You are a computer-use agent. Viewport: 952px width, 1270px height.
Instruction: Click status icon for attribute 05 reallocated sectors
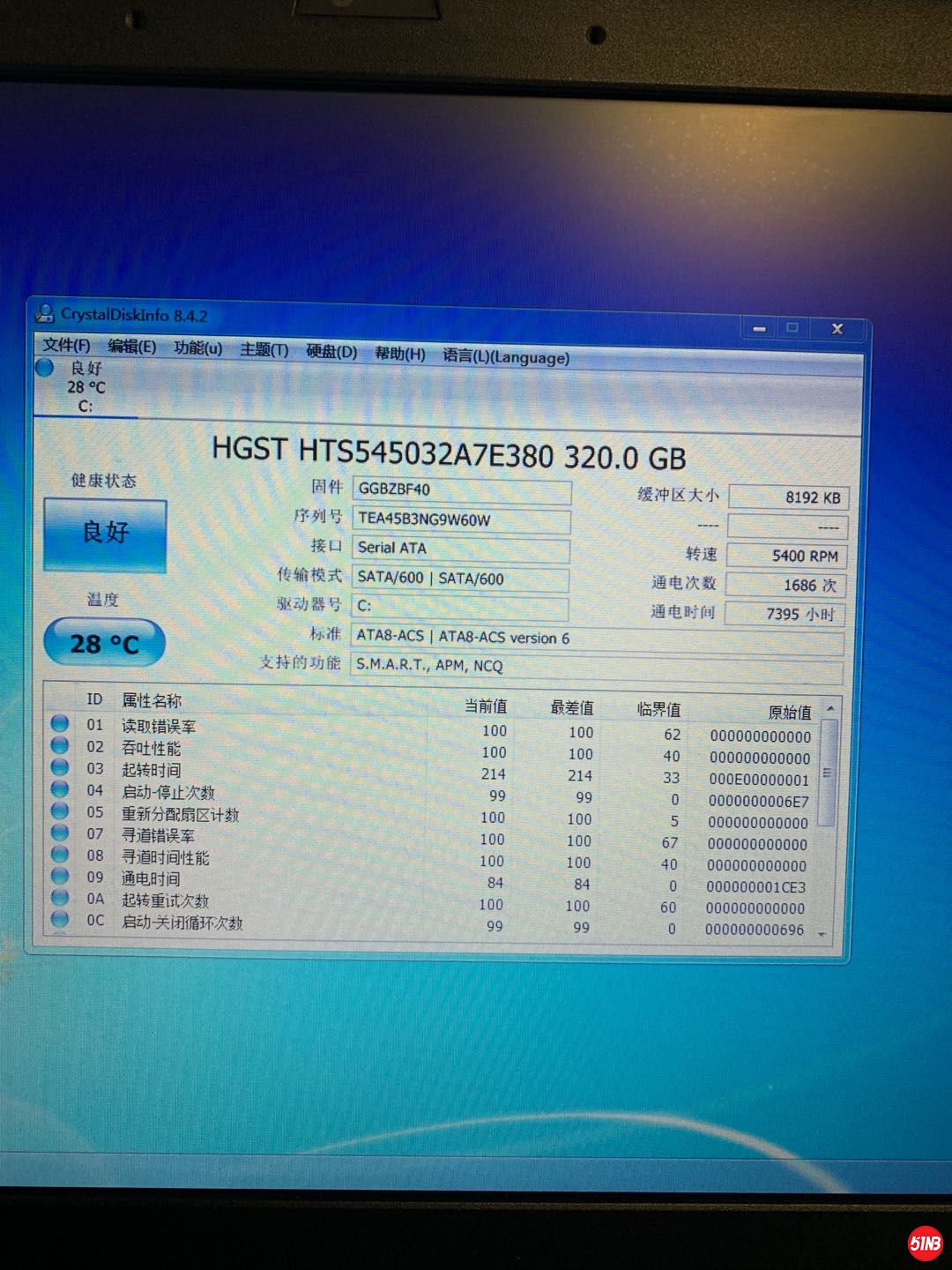click(60, 811)
